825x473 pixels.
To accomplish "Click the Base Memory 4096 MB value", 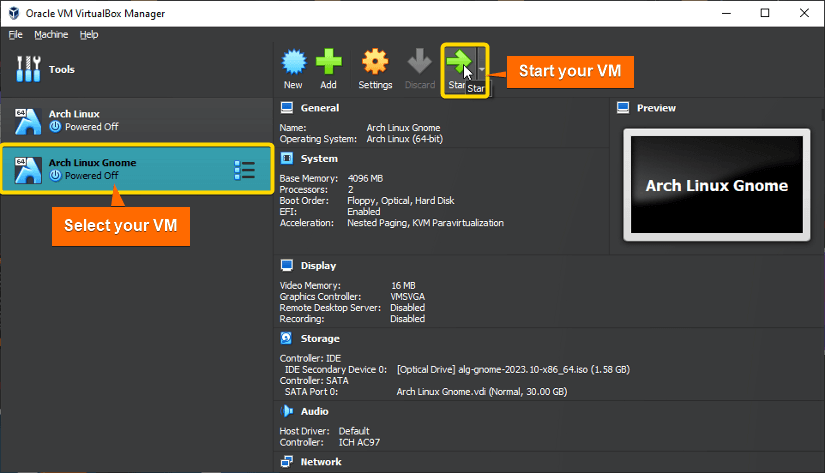I will (x=365, y=178).
